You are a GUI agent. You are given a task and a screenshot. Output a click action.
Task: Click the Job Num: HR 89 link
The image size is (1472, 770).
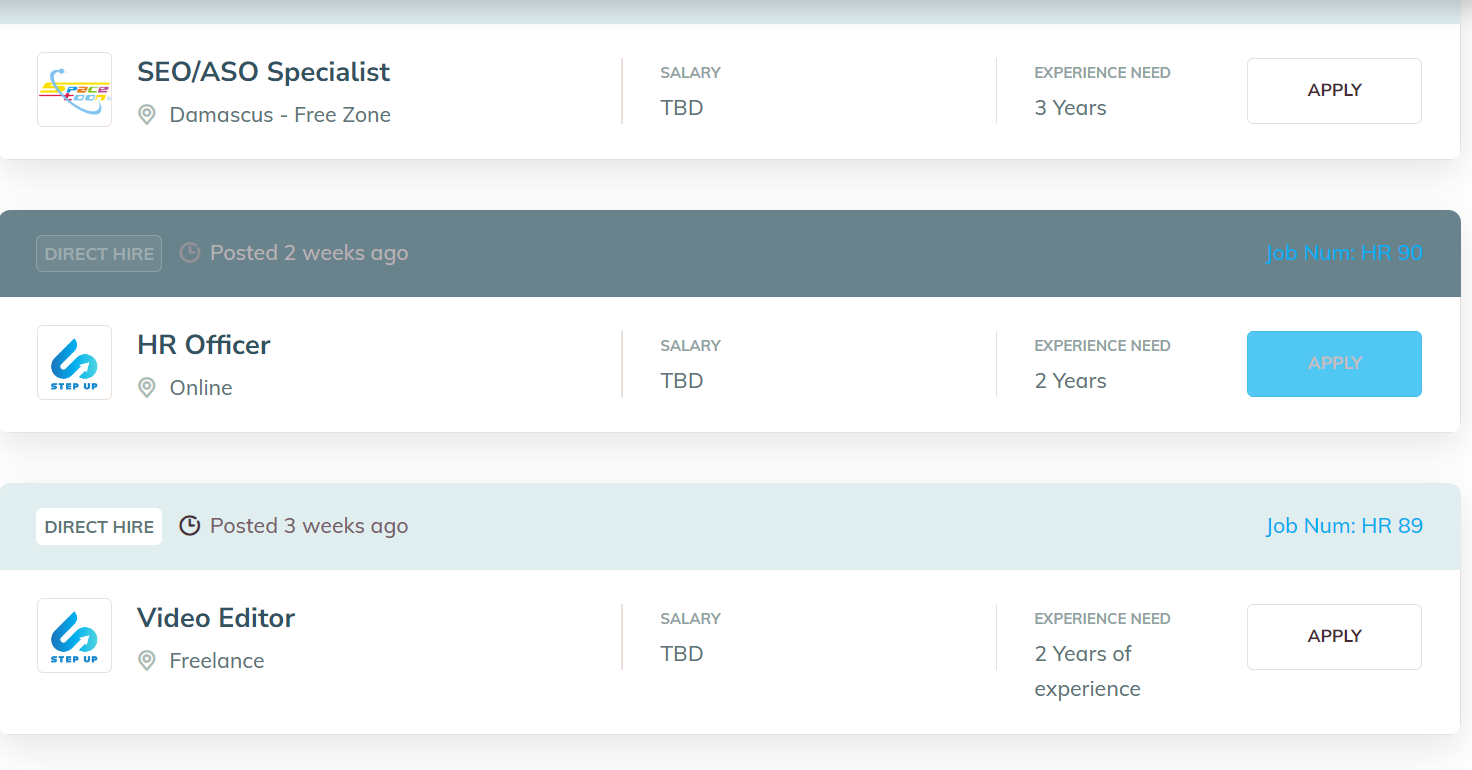pos(1344,526)
